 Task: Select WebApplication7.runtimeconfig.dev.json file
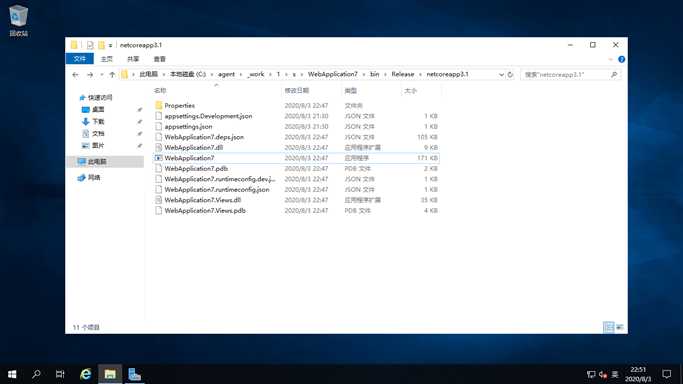[220, 179]
